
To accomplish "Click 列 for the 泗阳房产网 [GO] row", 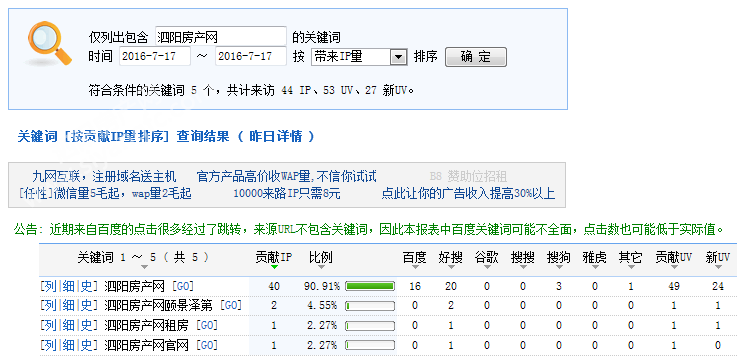I will point(51,286).
